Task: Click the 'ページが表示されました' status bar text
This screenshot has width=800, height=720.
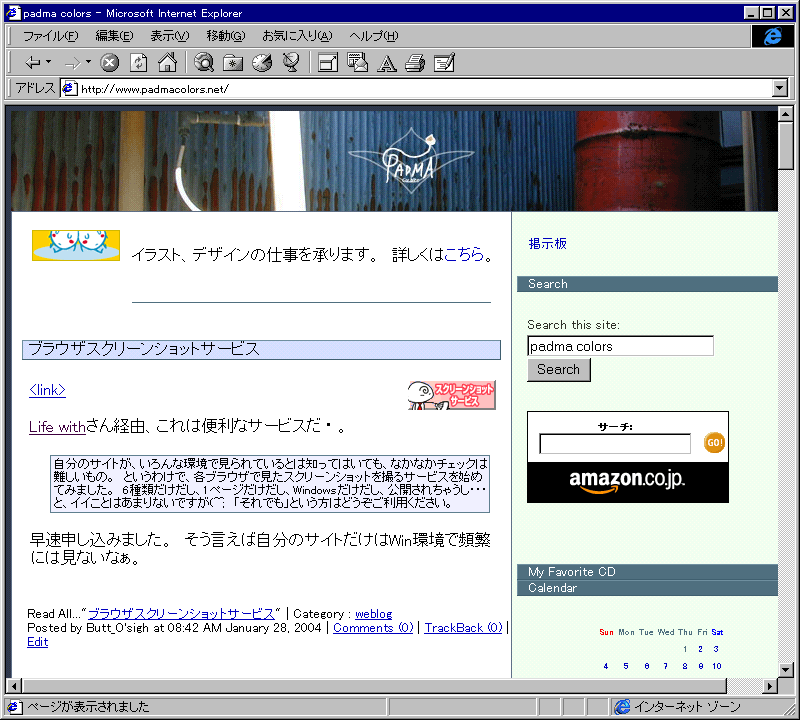Action: [88, 707]
